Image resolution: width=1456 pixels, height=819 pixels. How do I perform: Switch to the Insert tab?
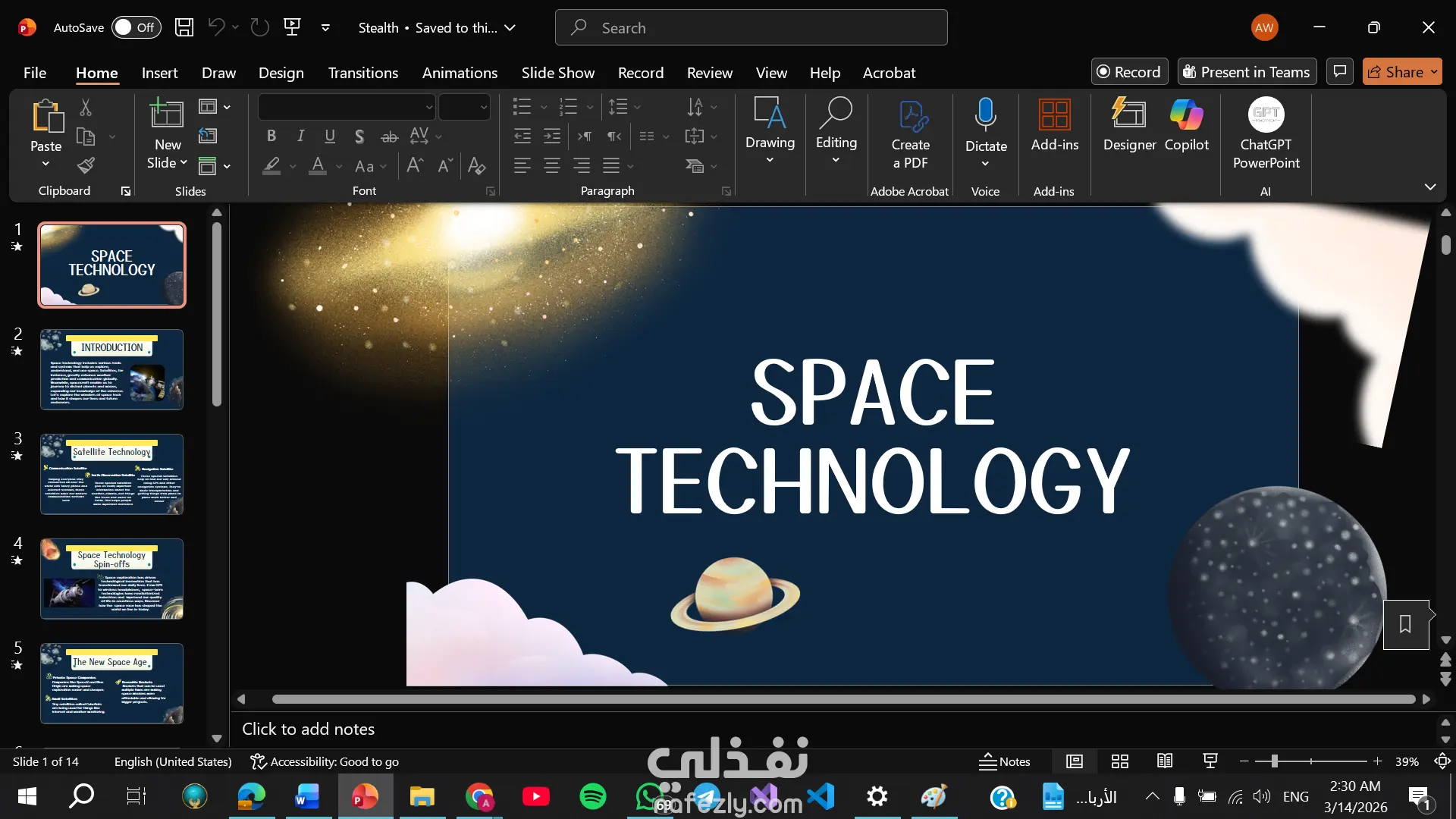[159, 73]
